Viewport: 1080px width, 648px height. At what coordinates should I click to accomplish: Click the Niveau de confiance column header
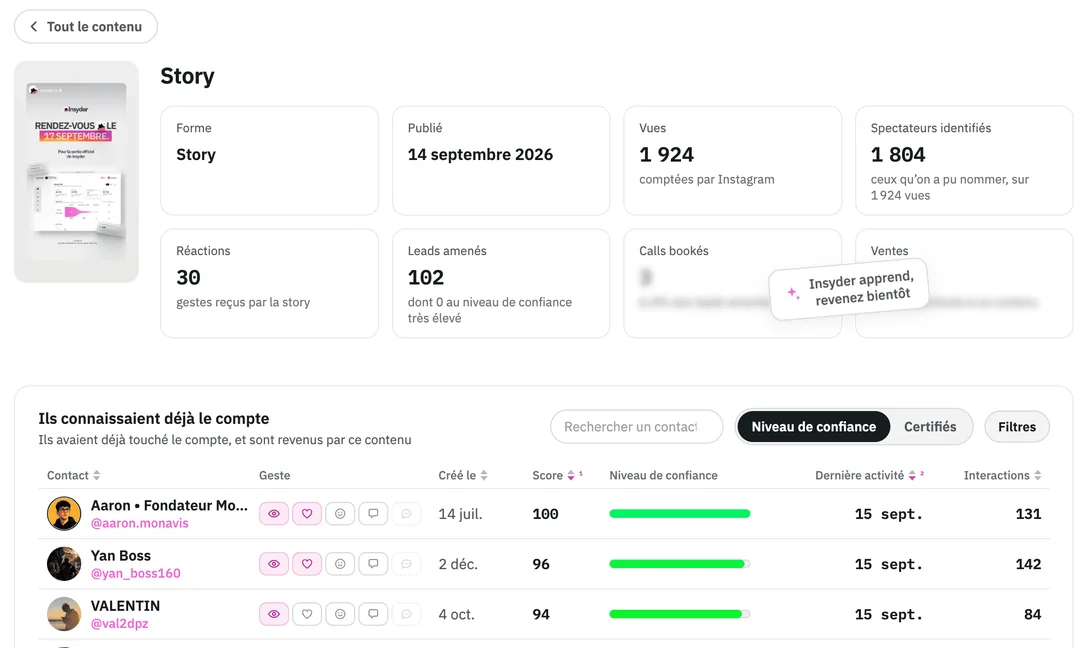[x=663, y=475]
